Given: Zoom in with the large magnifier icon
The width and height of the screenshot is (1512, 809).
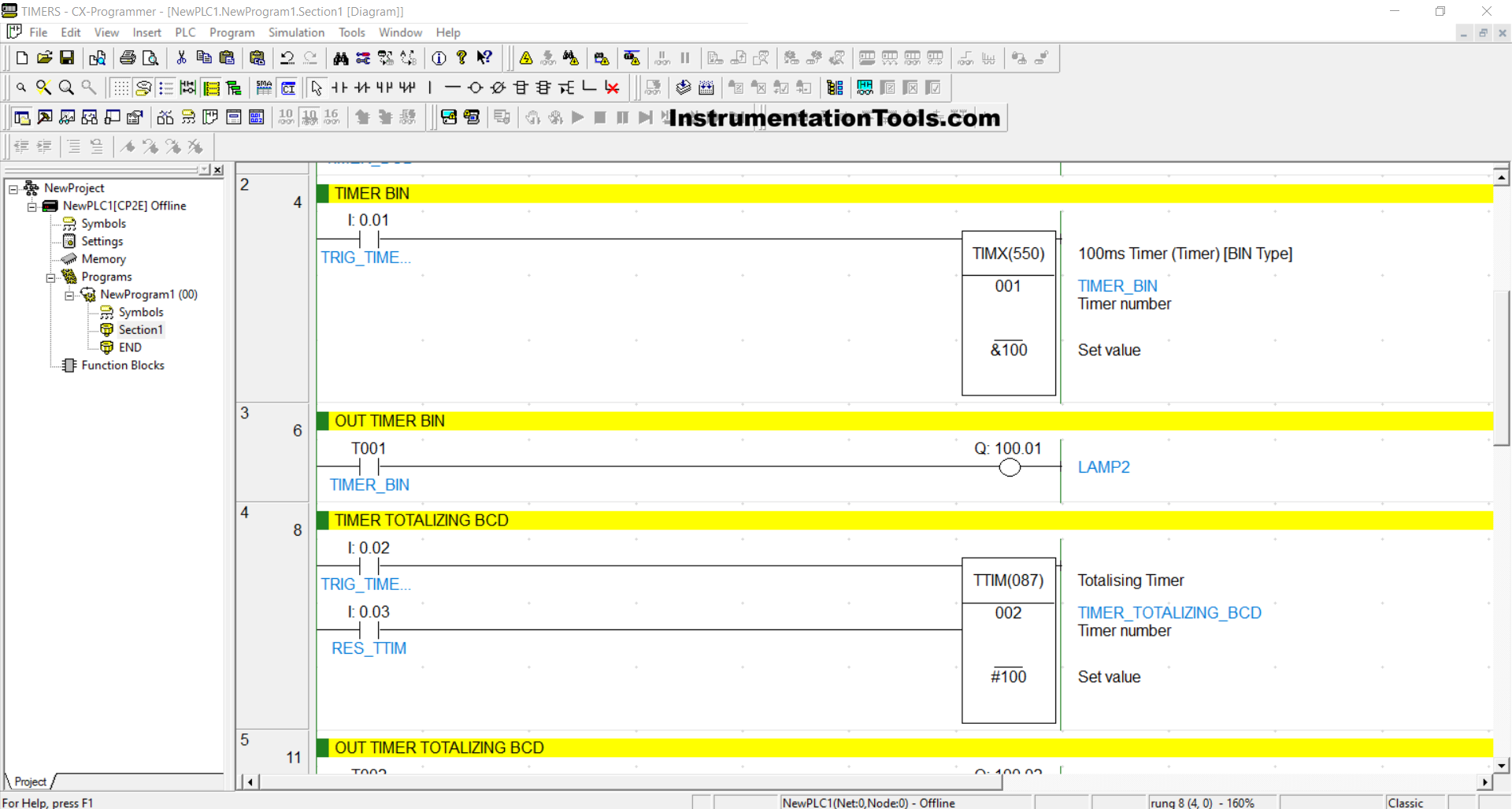Looking at the screenshot, I should pyautogui.click(x=67, y=87).
